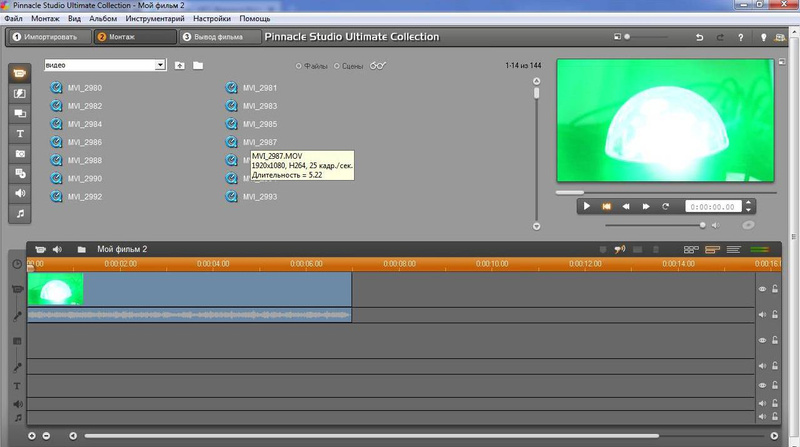Click the preview volume slider handle

point(703,225)
